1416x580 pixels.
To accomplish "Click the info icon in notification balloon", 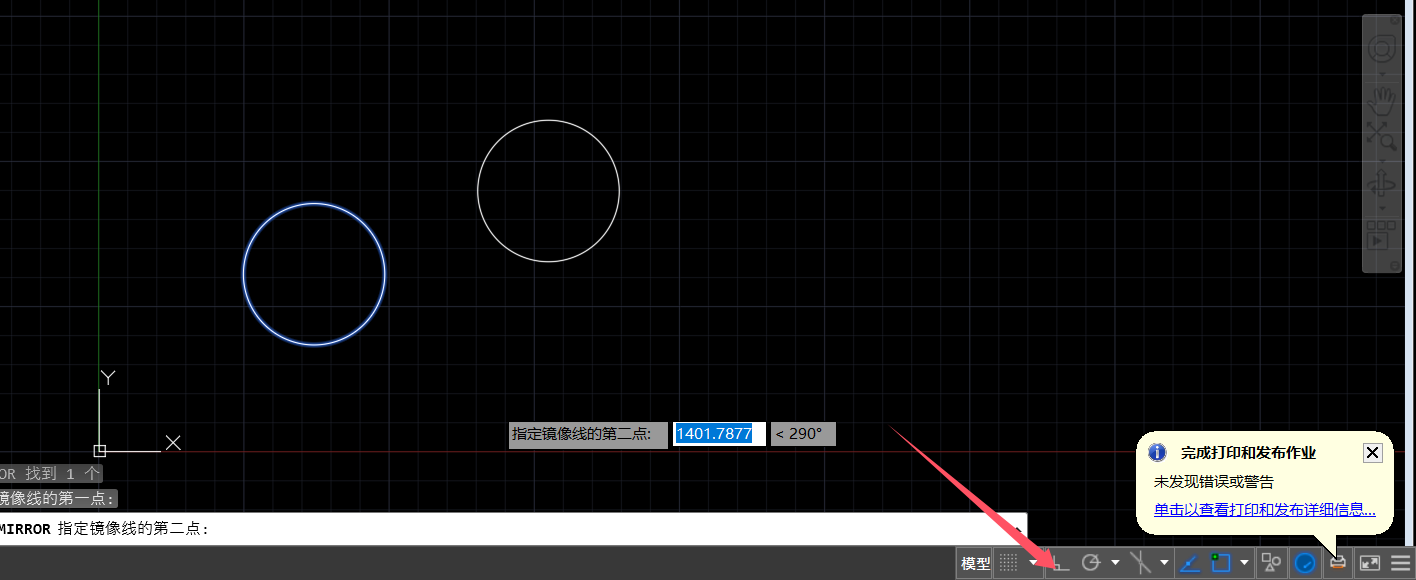I will (1157, 453).
